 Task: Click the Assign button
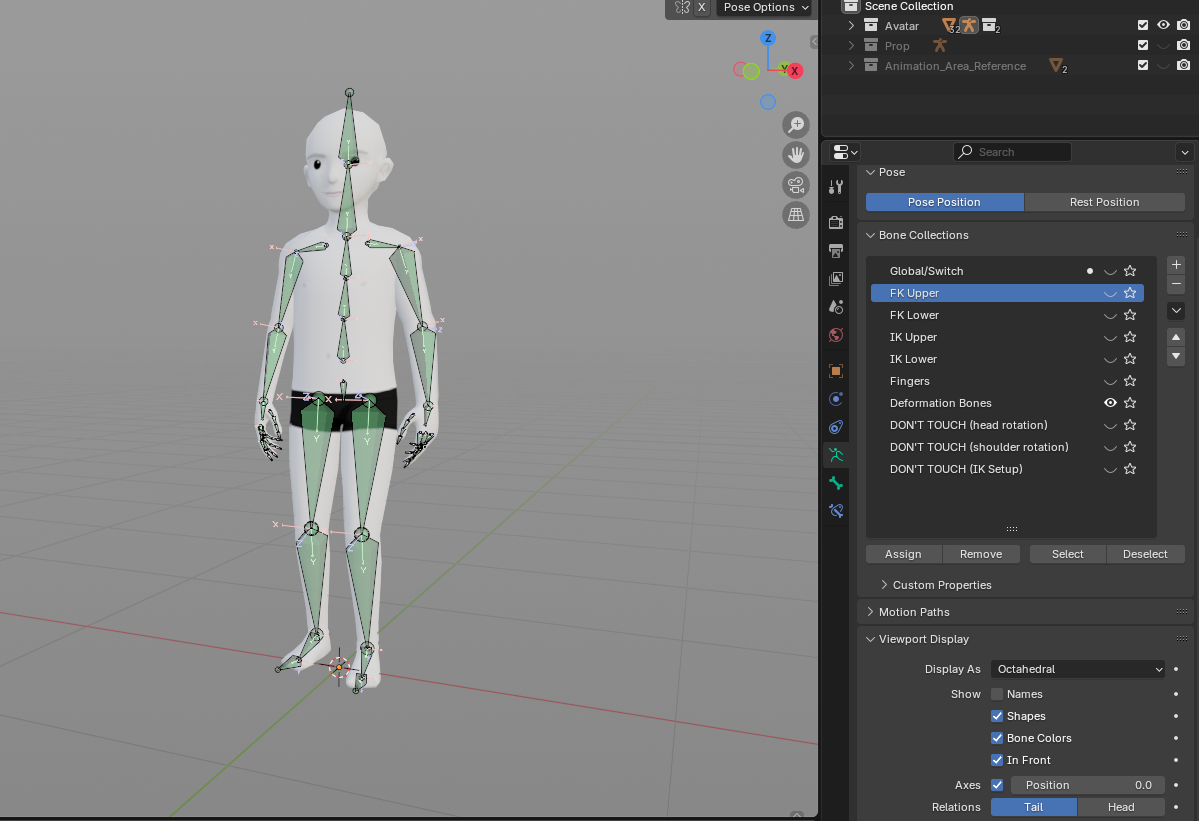(903, 554)
